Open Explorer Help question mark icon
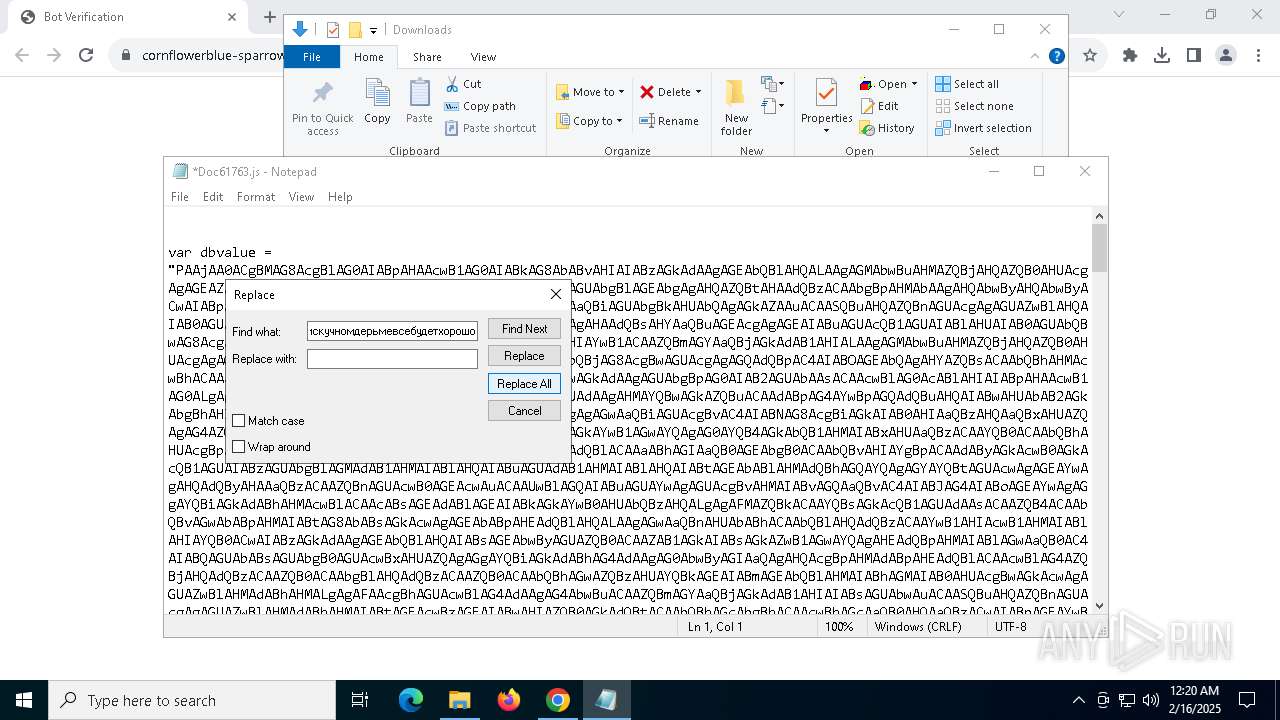Image resolution: width=1280 pixels, height=720 pixels. pyautogui.click(x=1056, y=56)
